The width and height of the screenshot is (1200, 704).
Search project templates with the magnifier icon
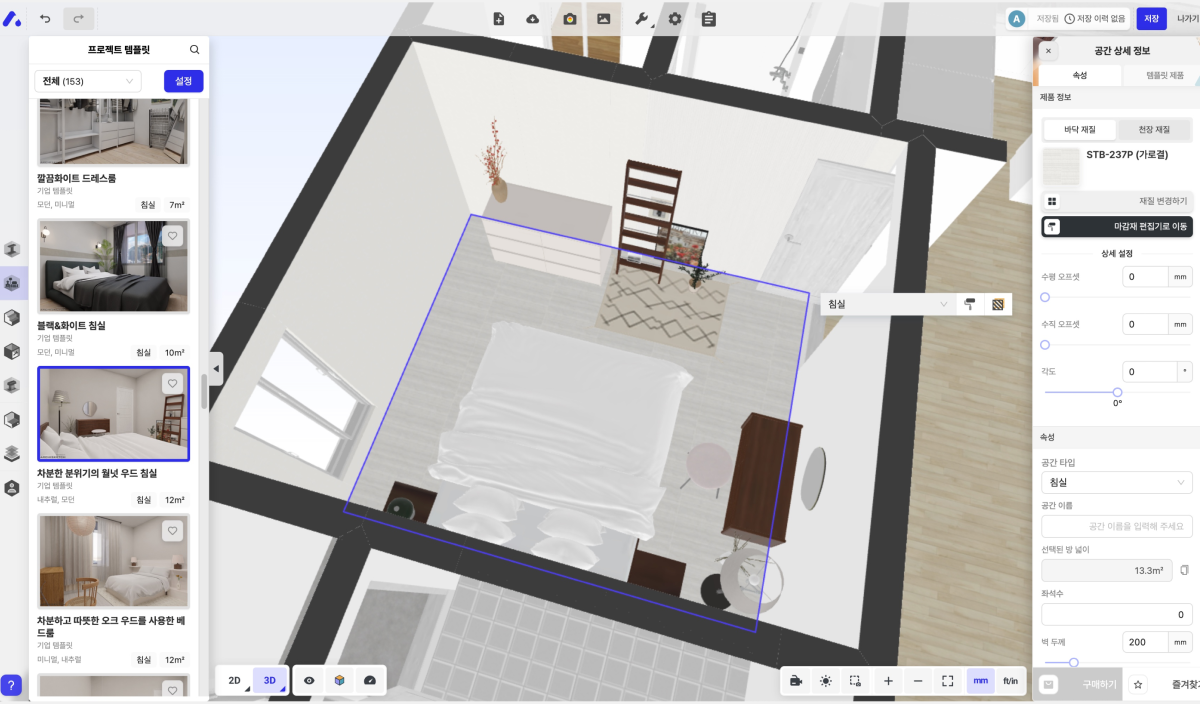pos(194,49)
